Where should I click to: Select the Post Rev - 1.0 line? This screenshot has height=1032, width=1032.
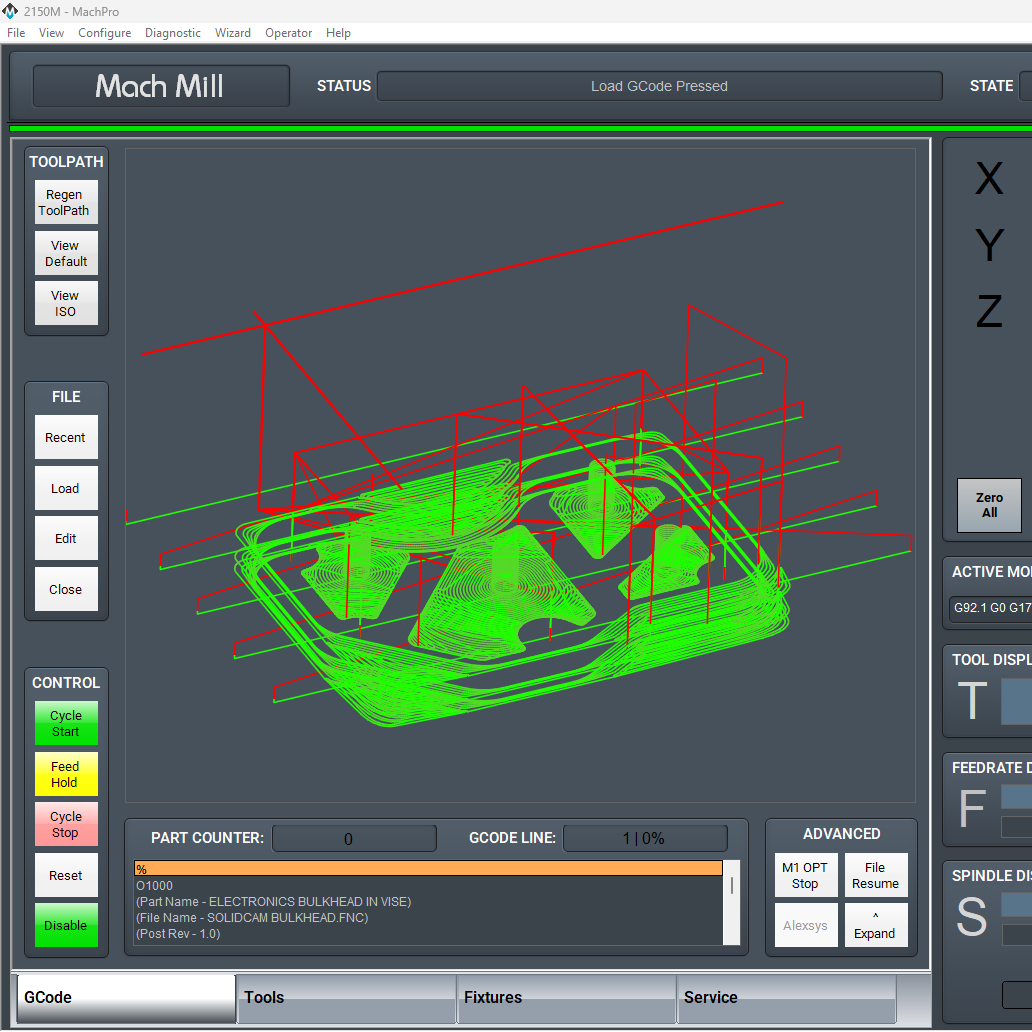428,933
